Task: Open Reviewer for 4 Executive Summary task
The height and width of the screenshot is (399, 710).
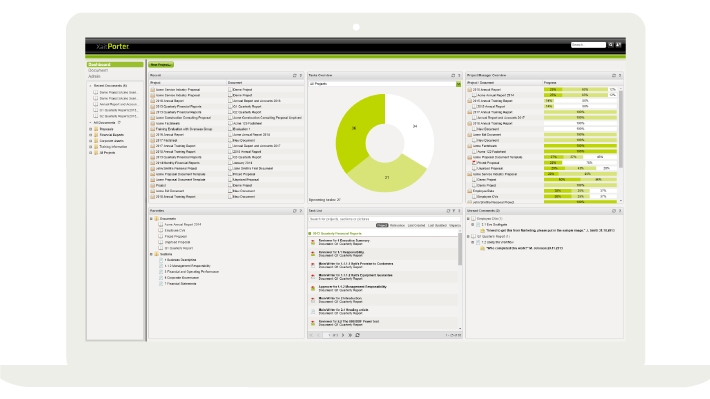Action: [x=344, y=240]
